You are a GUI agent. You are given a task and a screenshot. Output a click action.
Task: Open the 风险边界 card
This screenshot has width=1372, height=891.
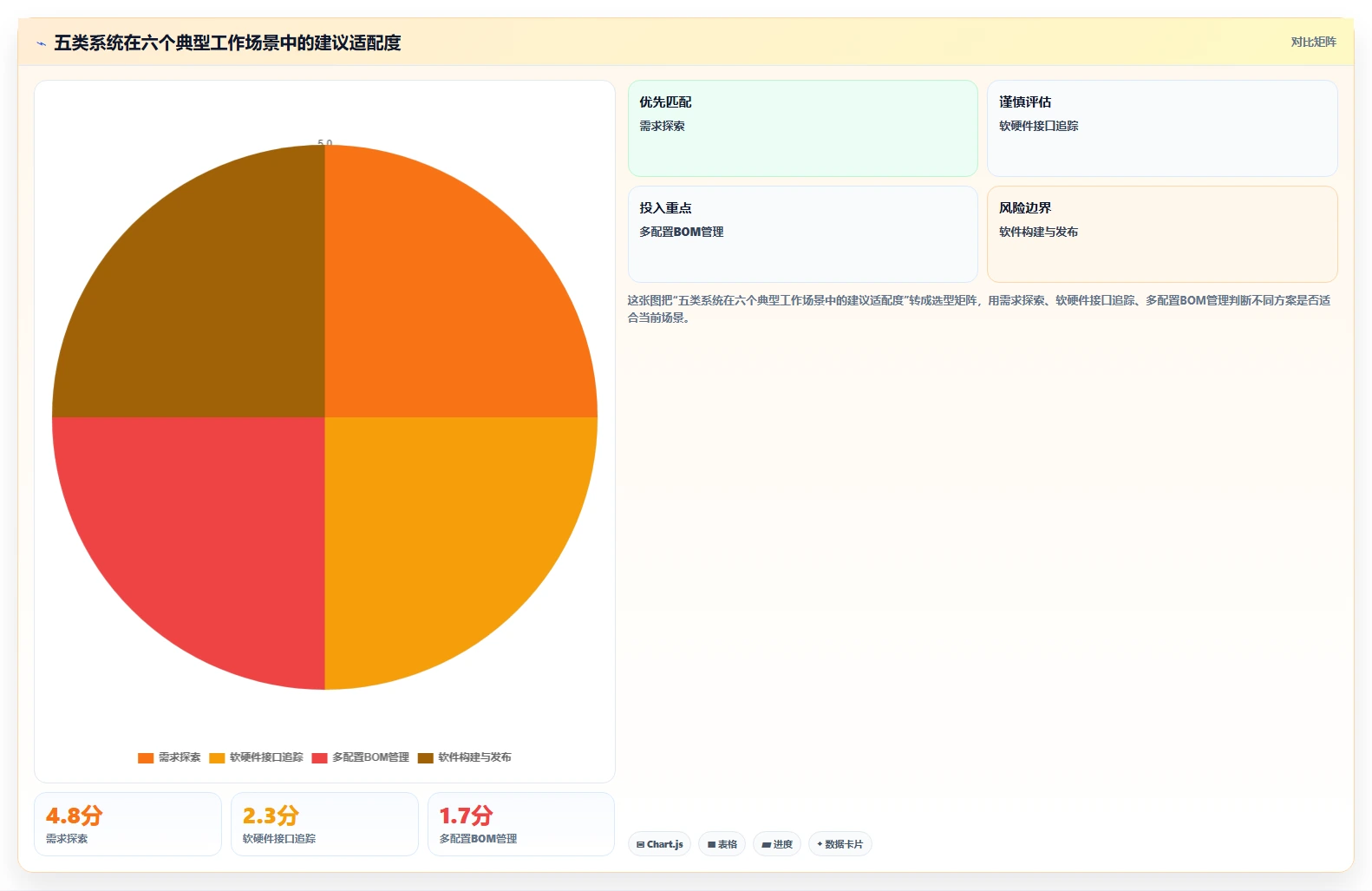[x=1162, y=234]
